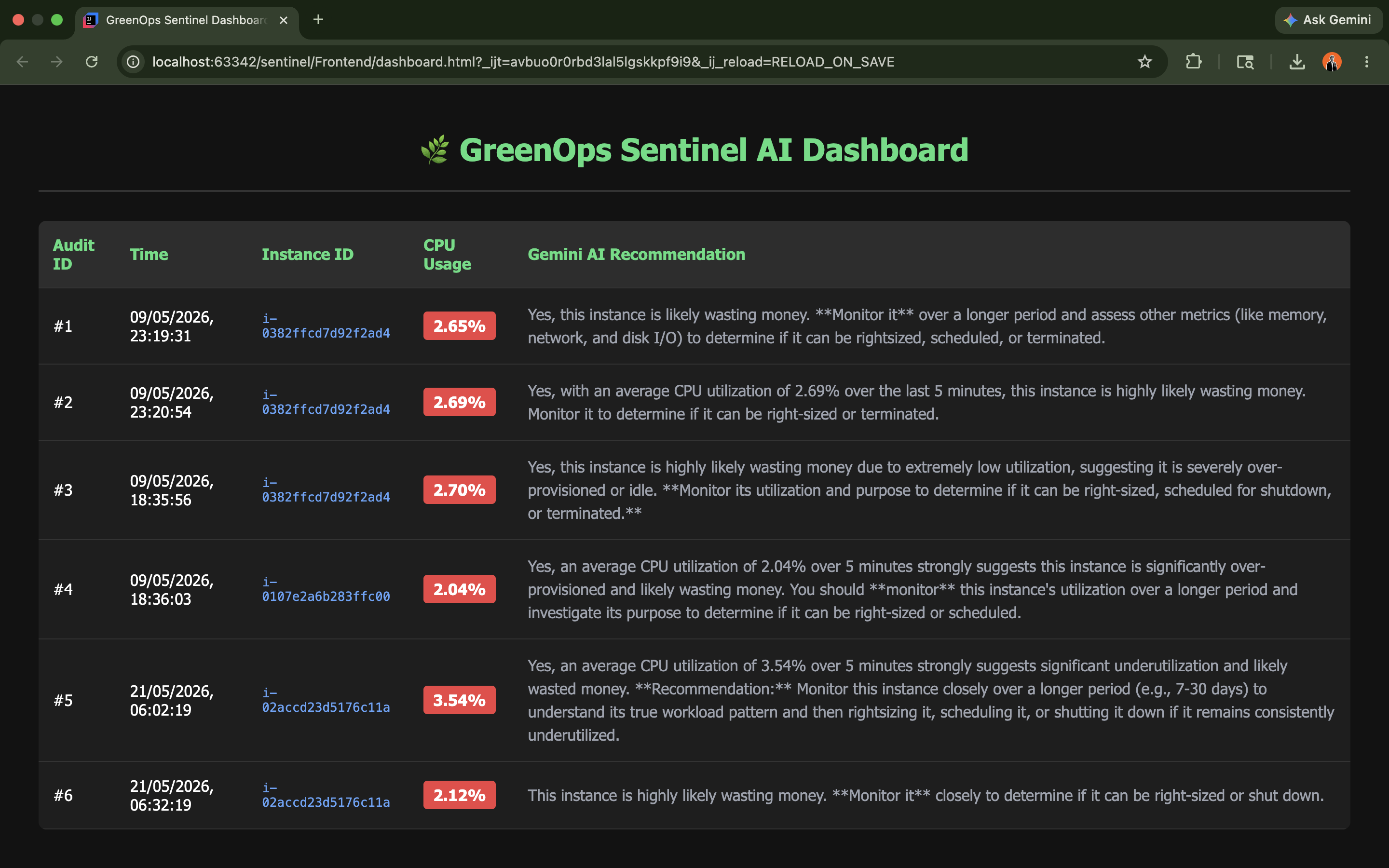Click instance ID in audit #2 row
1389x868 pixels.
click(x=326, y=403)
